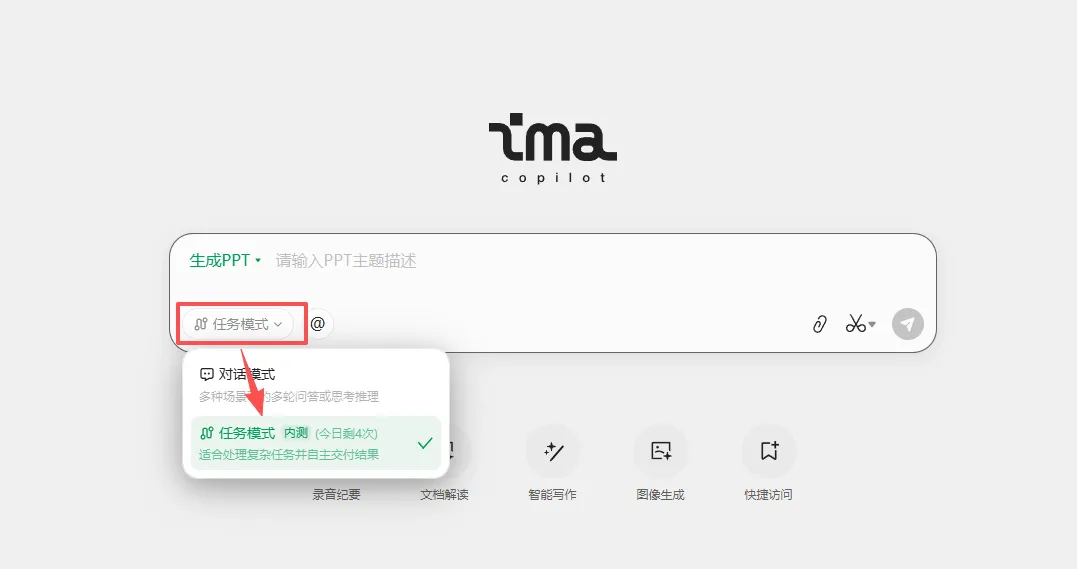This screenshot has width=1077, height=569.
Task: Click the 录音纪要 label
Action: pyautogui.click(x=337, y=495)
